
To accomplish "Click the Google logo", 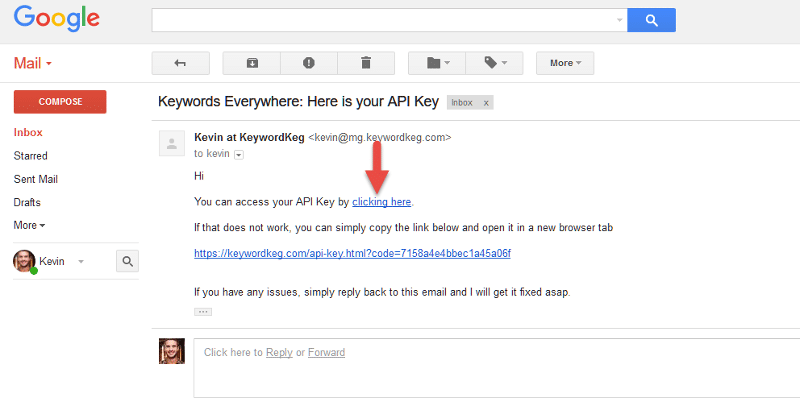I will pos(56,19).
